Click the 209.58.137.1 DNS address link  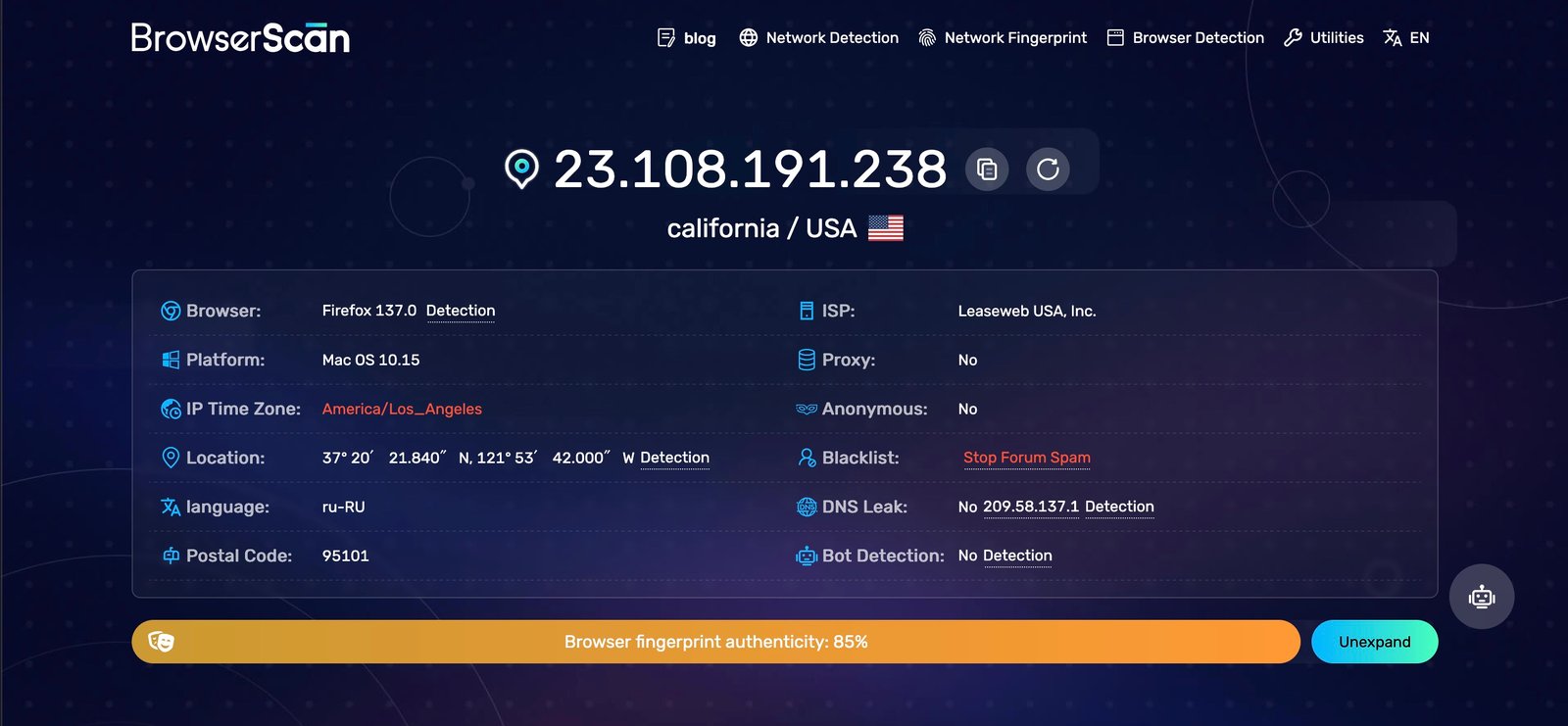[x=1031, y=507]
